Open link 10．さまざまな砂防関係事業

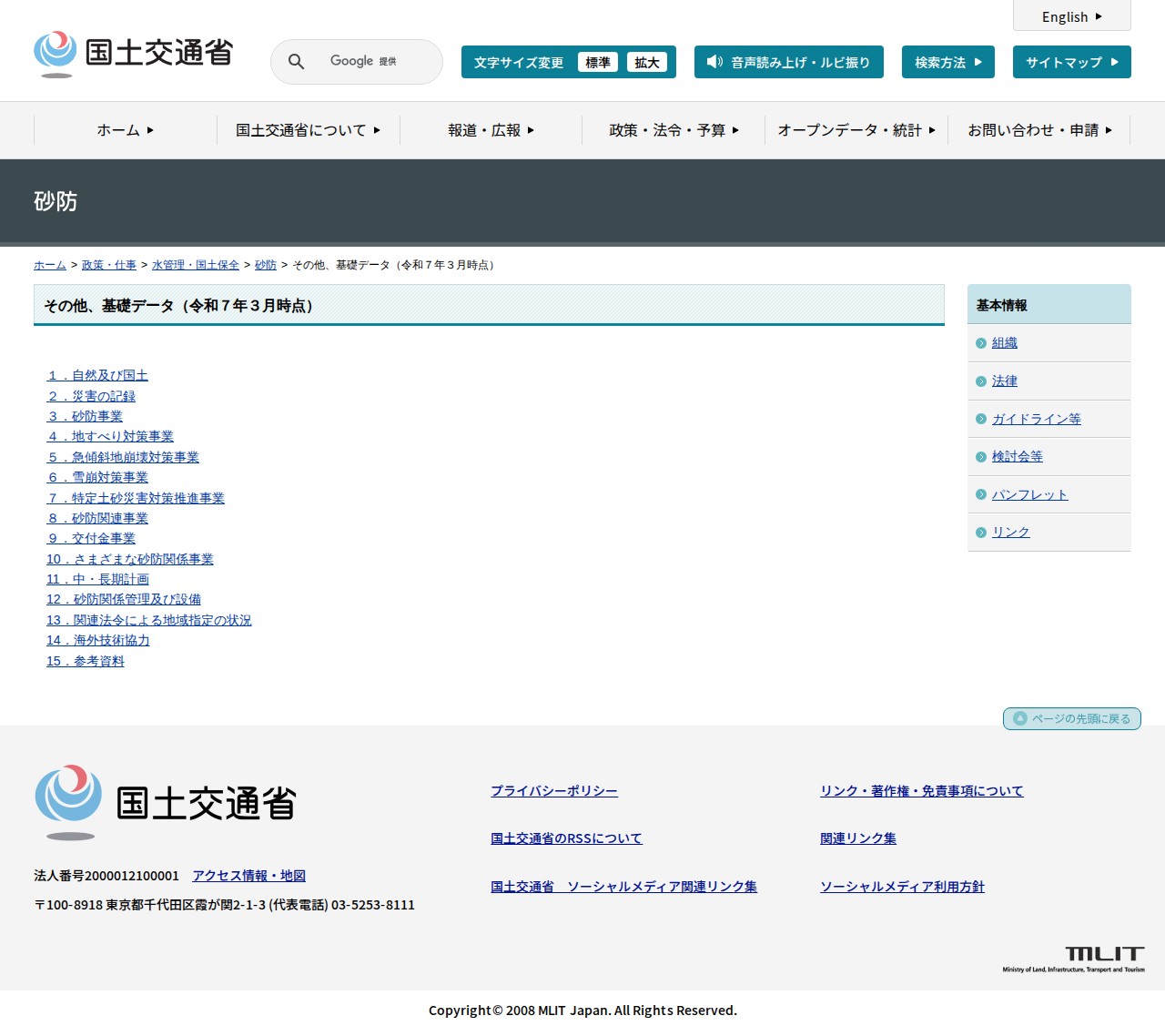(130, 559)
